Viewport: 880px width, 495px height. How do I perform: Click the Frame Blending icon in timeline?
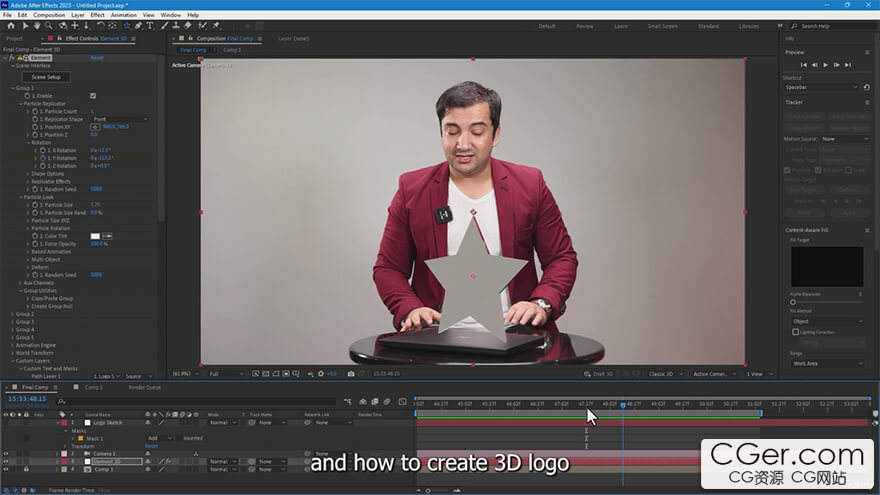pyautogui.click(x=375, y=402)
